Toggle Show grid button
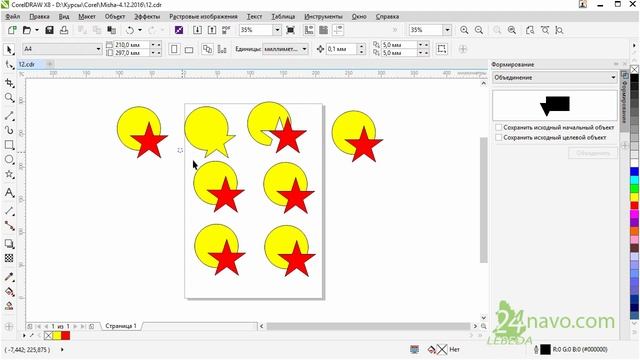This screenshot has height=360, width=640. click(x=324, y=30)
